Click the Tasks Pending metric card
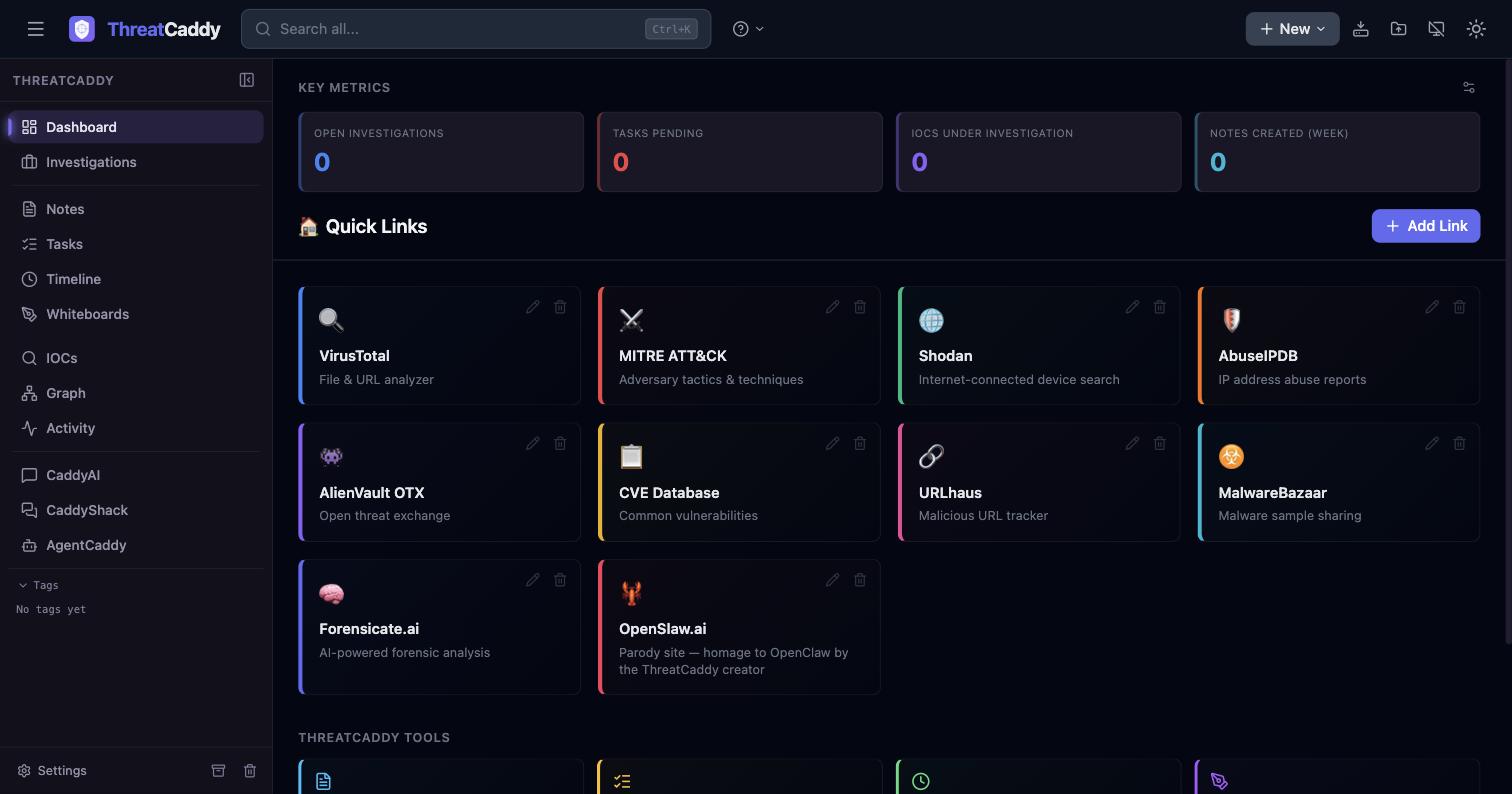The width and height of the screenshot is (1512, 794). point(740,152)
